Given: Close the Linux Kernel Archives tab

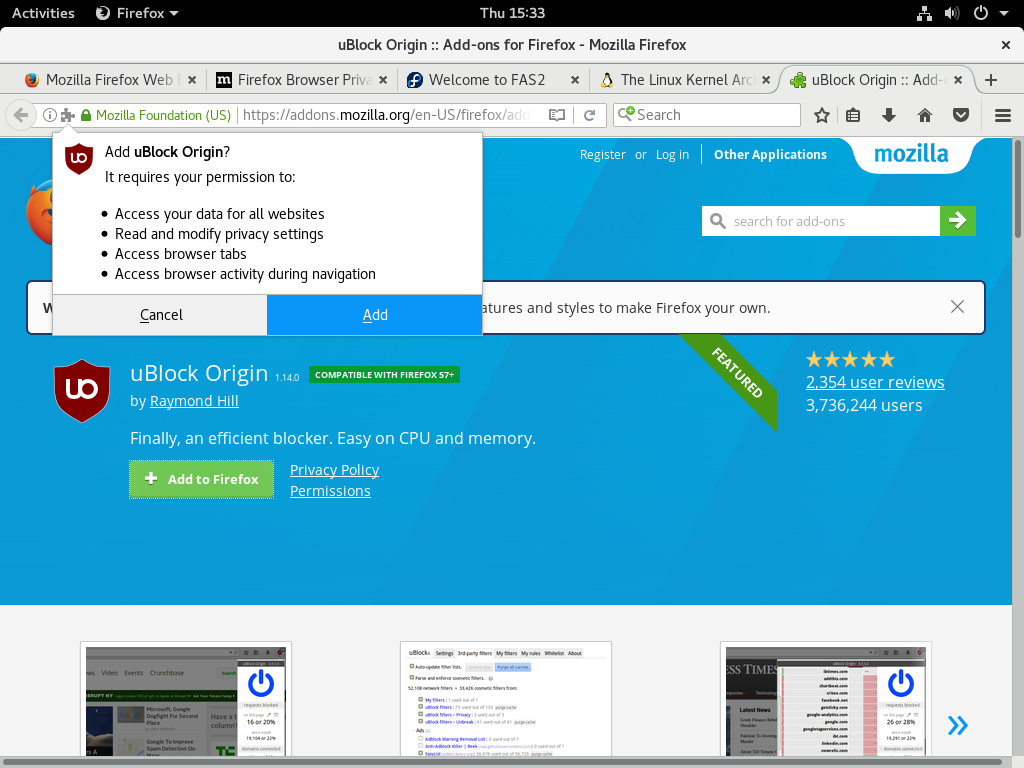Looking at the screenshot, I should click(766, 80).
